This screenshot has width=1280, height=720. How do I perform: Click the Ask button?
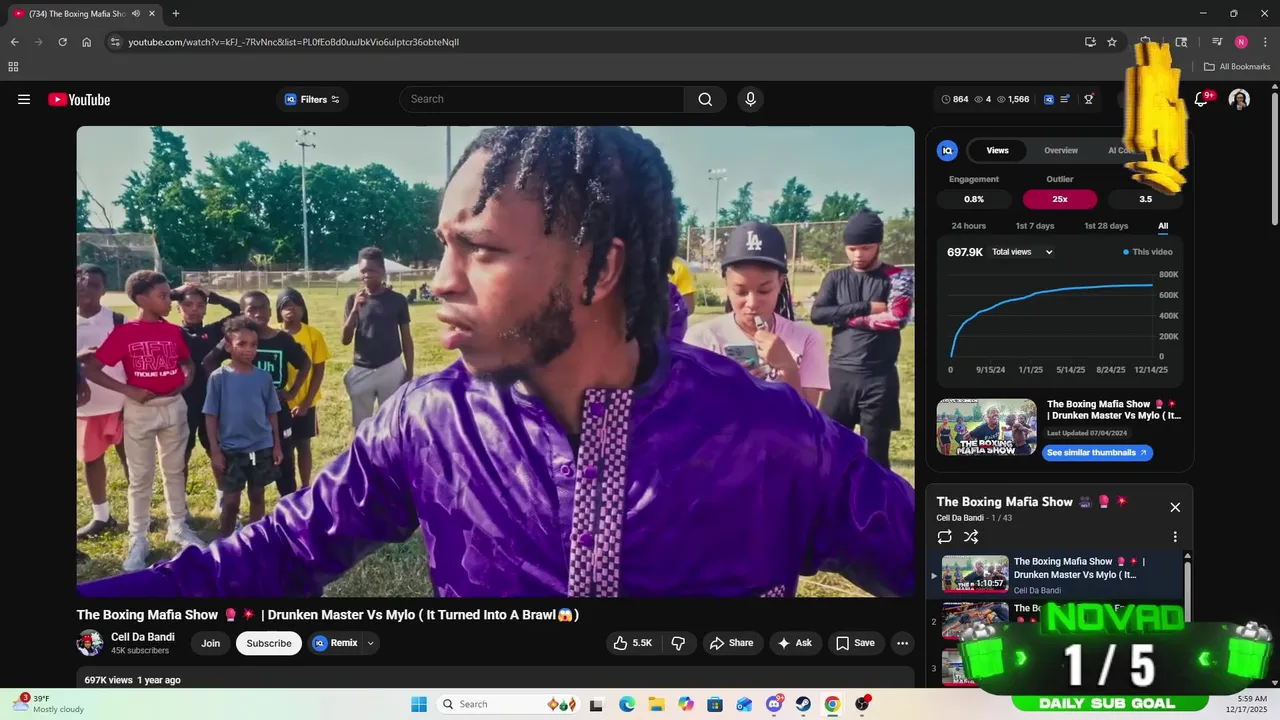pos(795,643)
